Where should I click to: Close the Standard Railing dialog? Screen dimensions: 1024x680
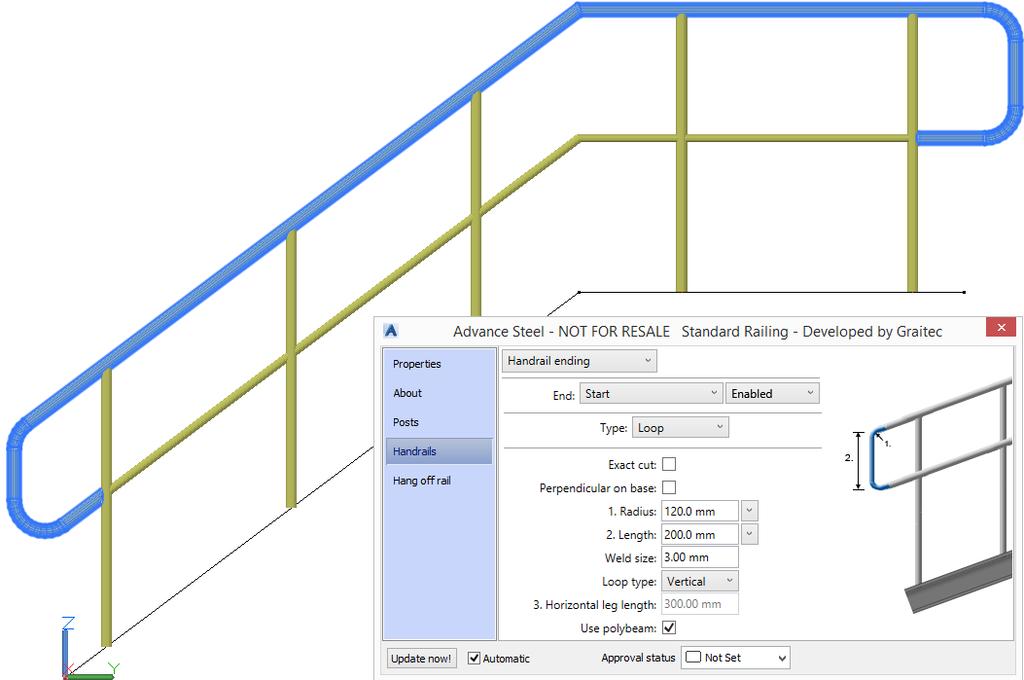pyautogui.click(x=1001, y=327)
